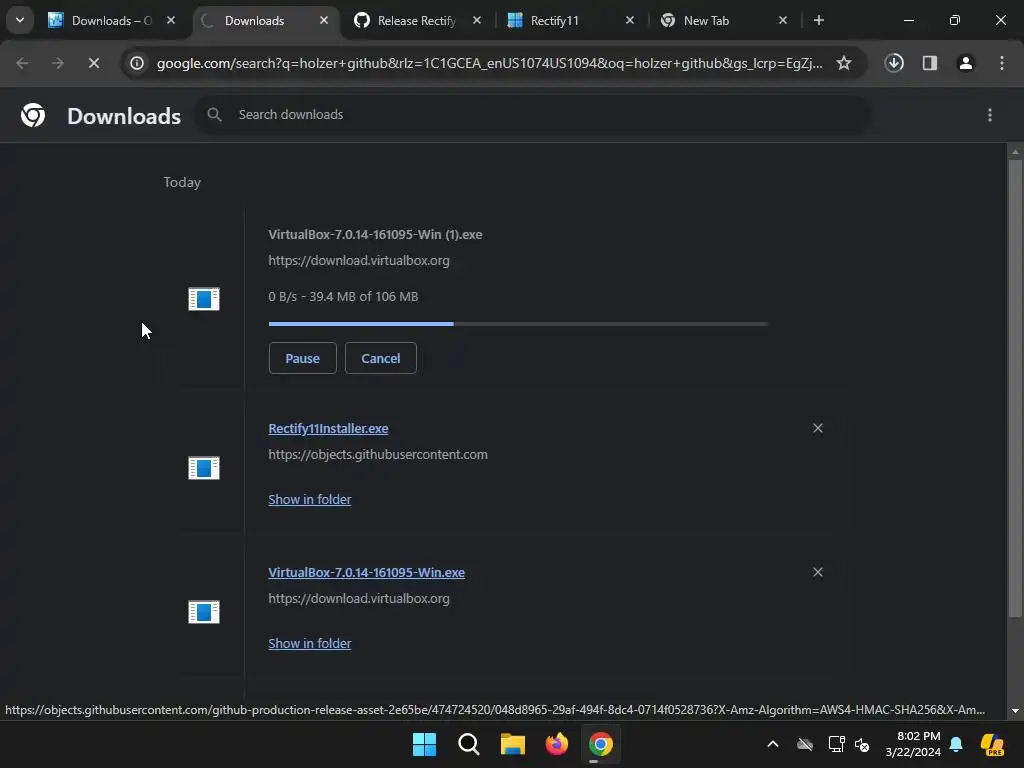Click the Chrome taskbar icon
The height and width of the screenshot is (768, 1024).
click(601, 744)
